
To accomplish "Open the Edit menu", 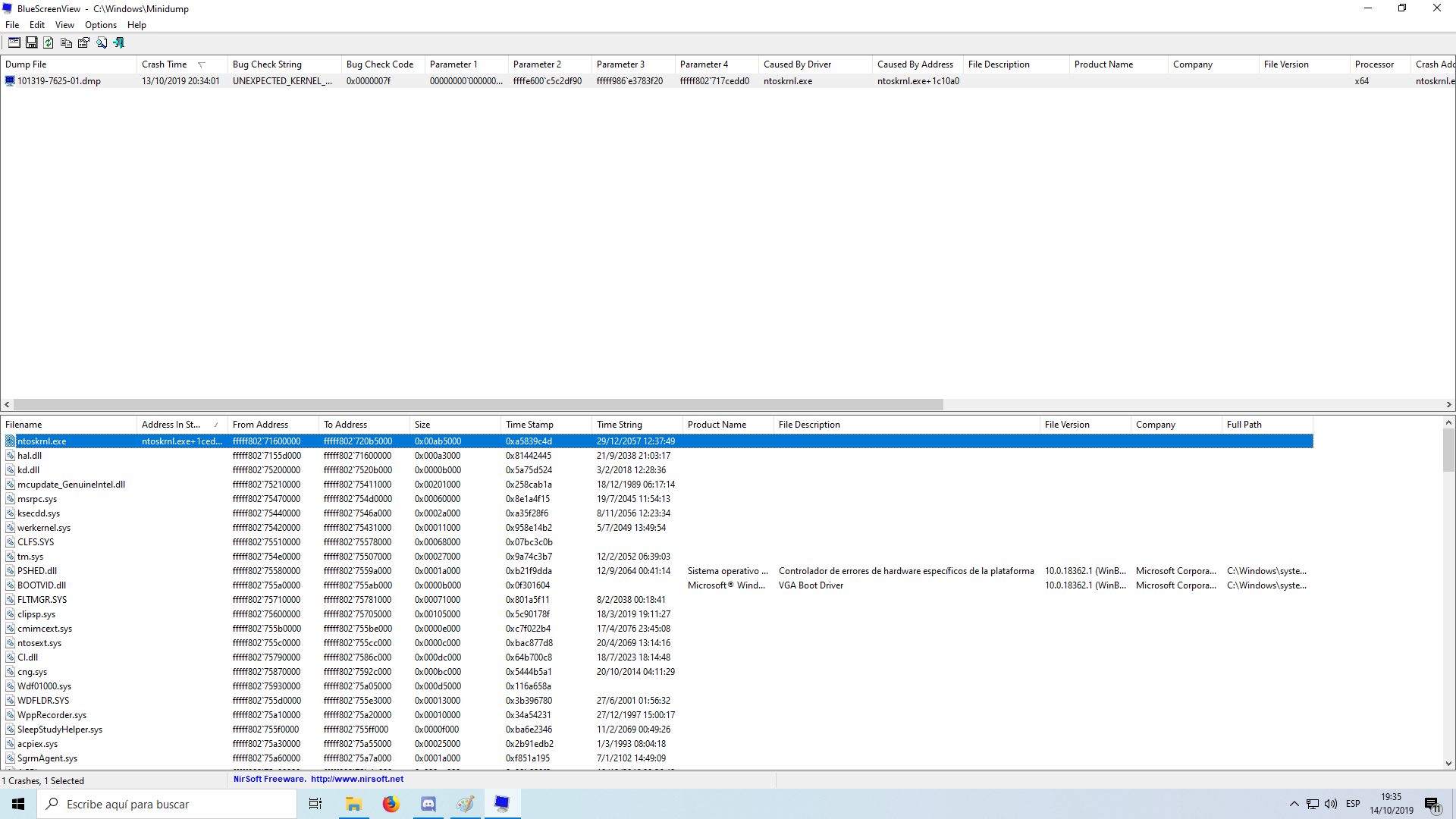I will point(37,25).
